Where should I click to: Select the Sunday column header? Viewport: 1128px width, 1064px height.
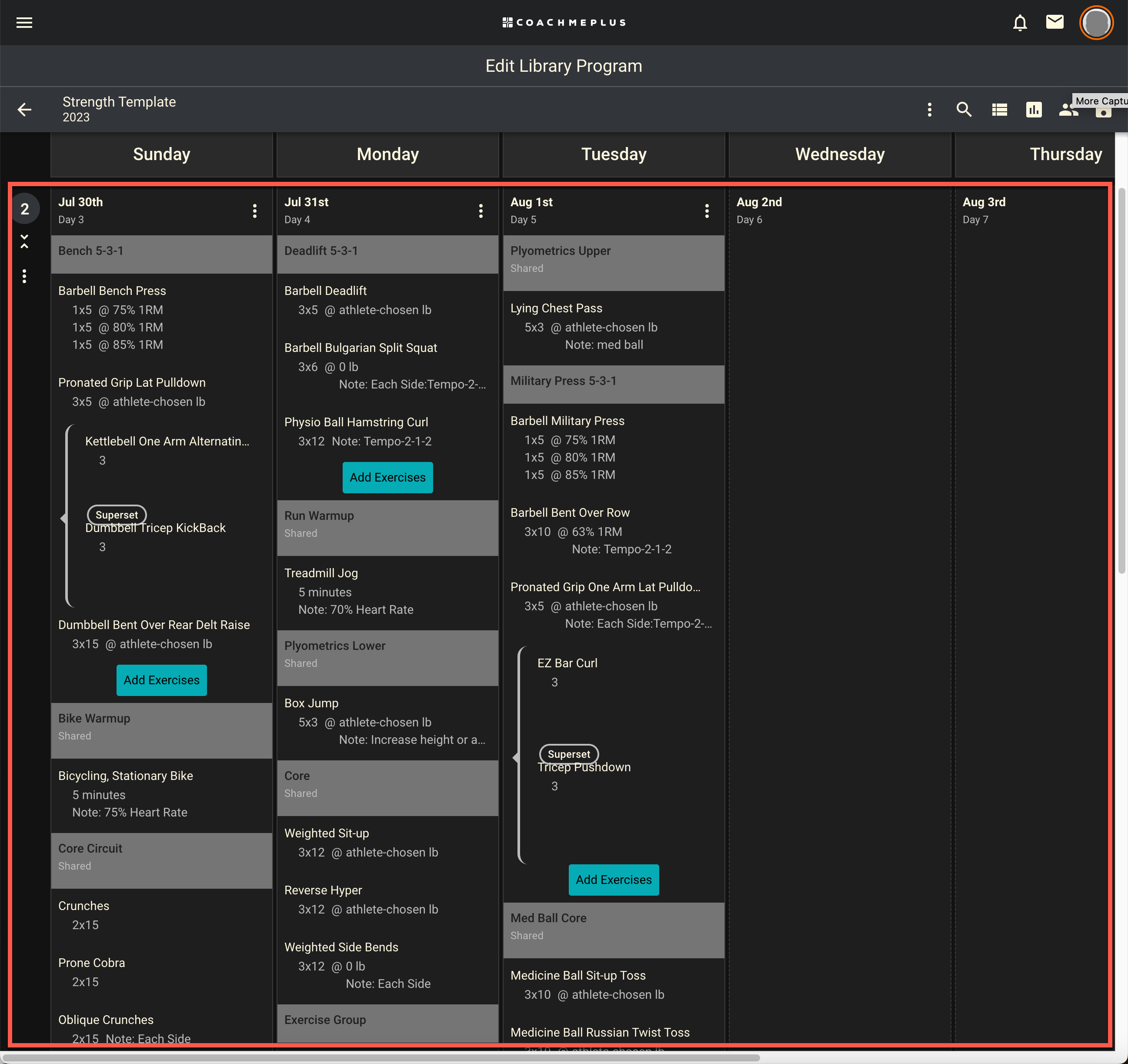point(162,154)
